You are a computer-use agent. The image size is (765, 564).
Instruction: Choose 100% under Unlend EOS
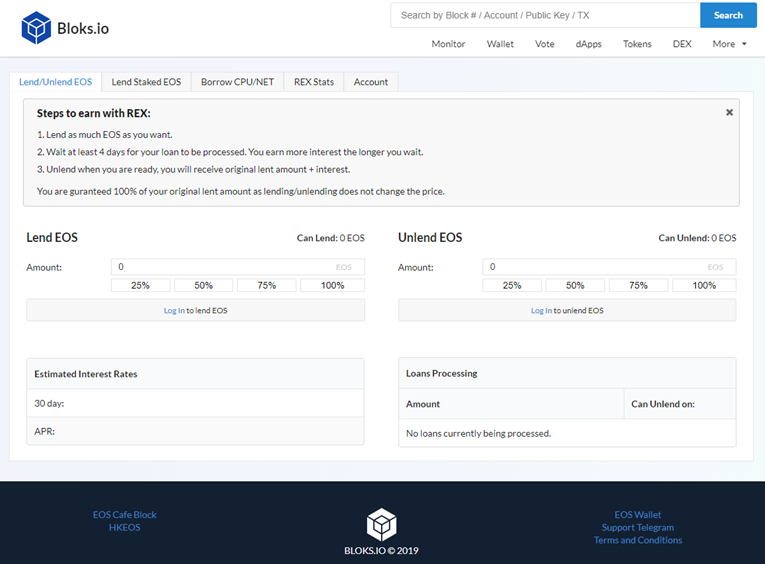(705, 285)
